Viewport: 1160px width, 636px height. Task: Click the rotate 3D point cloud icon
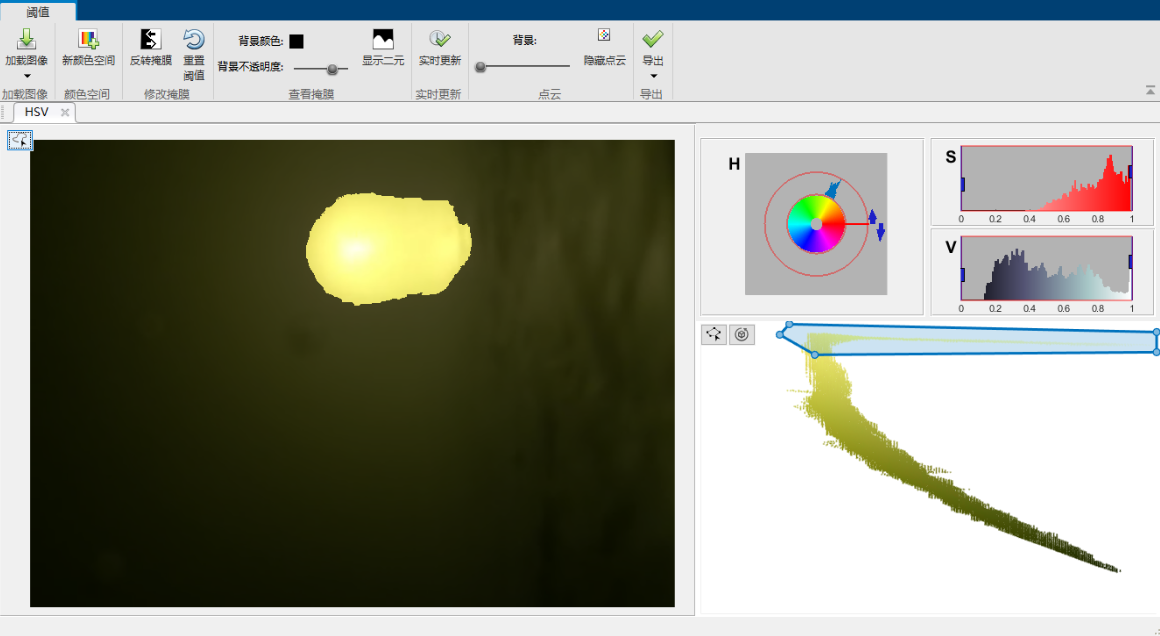click(741, 335)
